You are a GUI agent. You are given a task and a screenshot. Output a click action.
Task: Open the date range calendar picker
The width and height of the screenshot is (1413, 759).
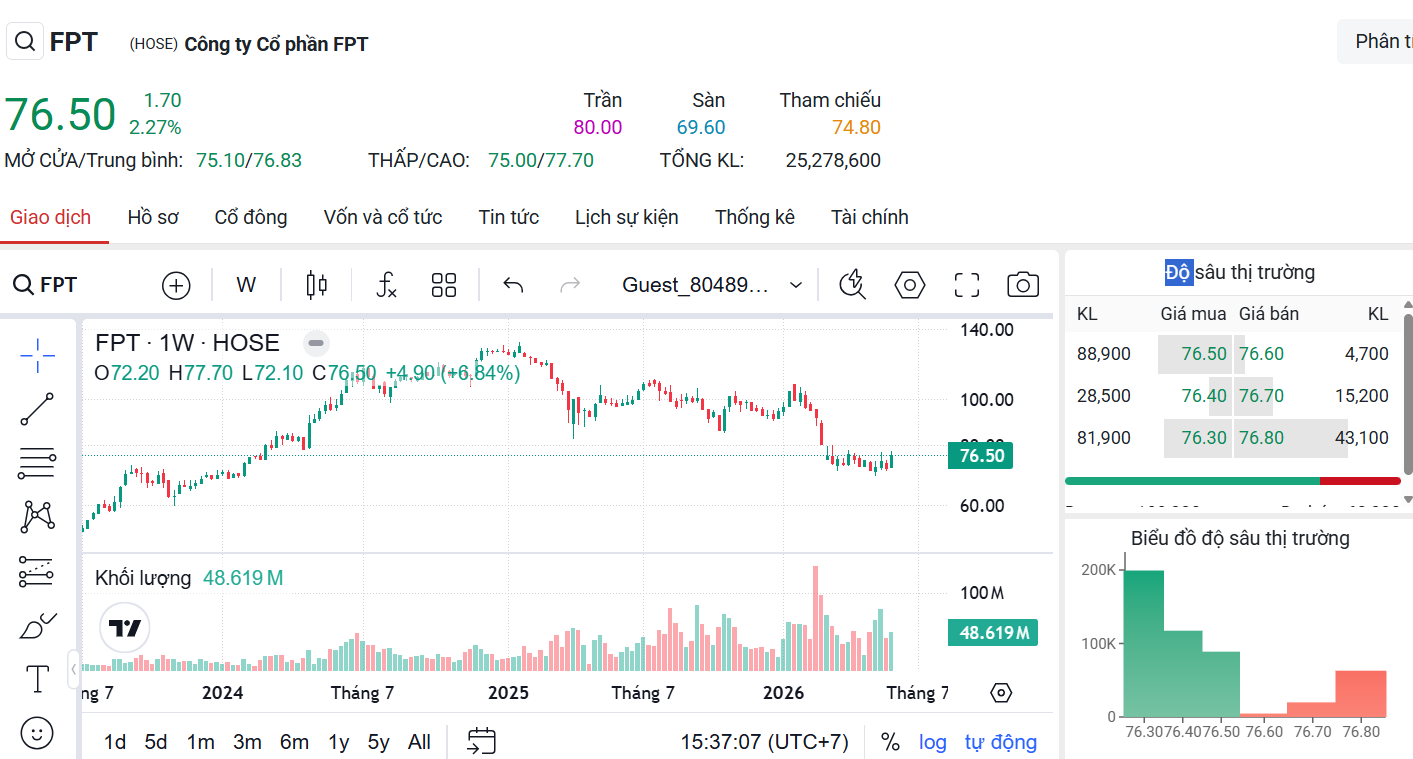[x=482, y=741]
